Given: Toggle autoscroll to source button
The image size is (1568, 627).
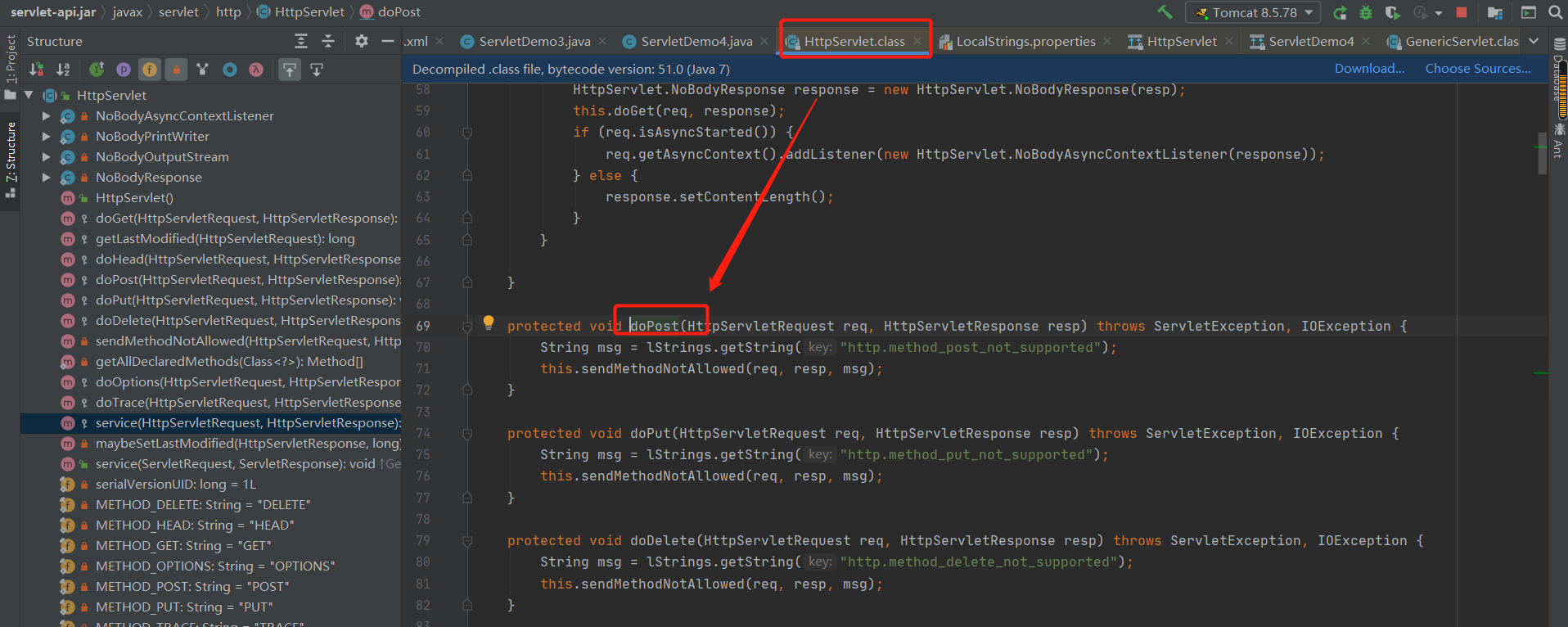Looking at the screenshot, I should (290, 70).
